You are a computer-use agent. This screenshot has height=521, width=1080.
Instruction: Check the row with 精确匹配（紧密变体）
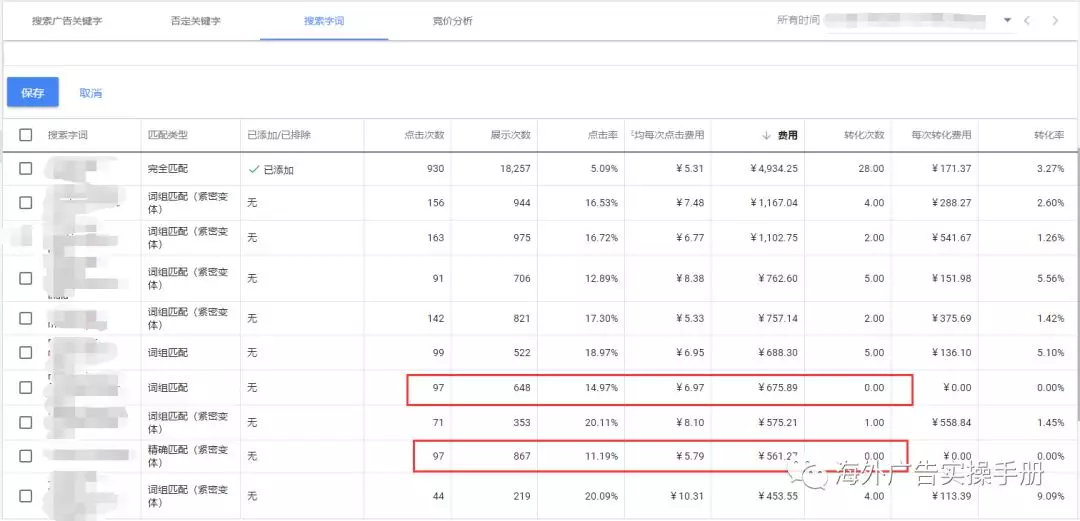(26, 456)
